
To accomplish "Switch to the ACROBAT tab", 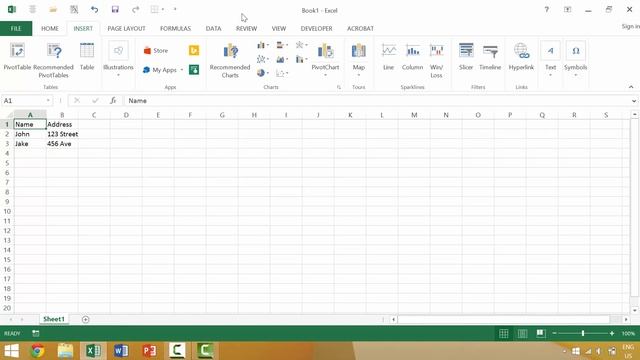I will pyautogui.click(x=360, y=29).
